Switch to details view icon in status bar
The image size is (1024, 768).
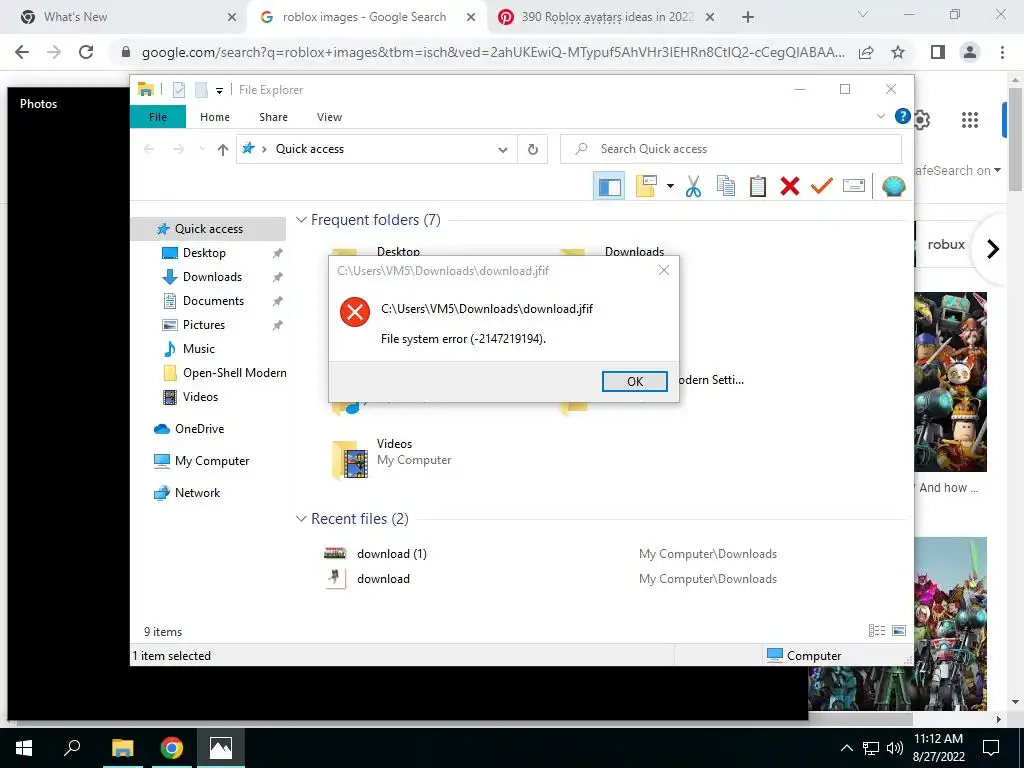click(x=876, y=630)
